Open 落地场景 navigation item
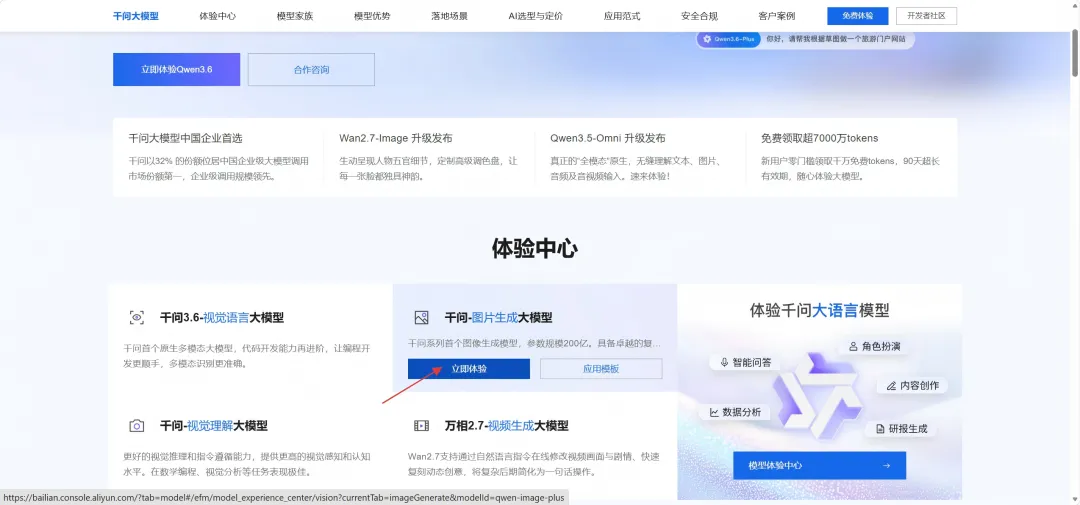 coord(449,16)
